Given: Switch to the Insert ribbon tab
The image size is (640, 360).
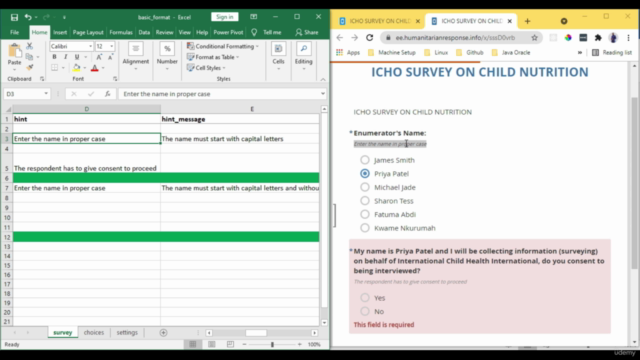Looking at the screenshot, I should click(60, 32).
